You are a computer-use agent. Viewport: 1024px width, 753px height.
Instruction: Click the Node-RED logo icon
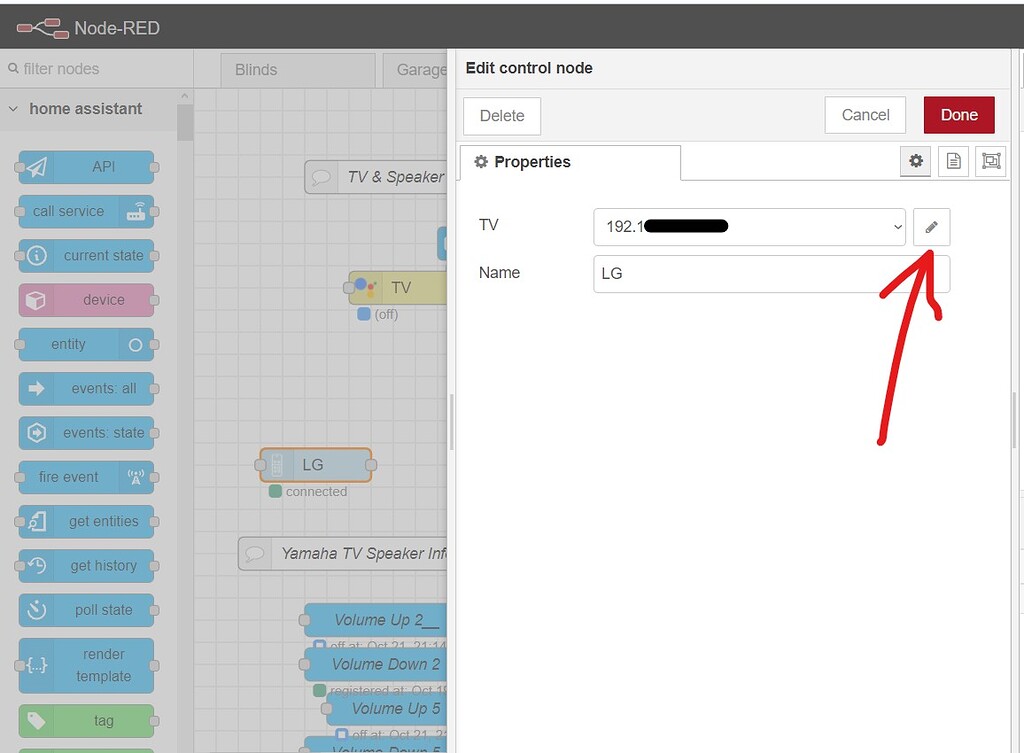42,28
